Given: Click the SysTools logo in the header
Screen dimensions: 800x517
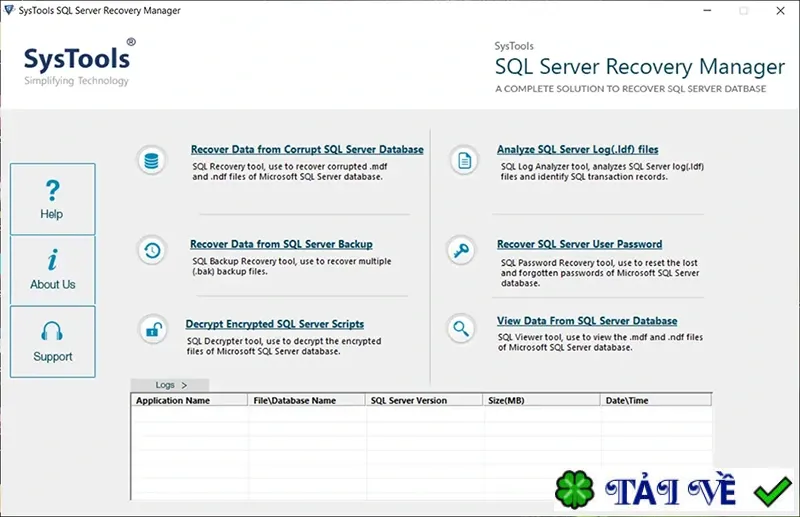Looking at the screenshot, I should tap(78, 62).
